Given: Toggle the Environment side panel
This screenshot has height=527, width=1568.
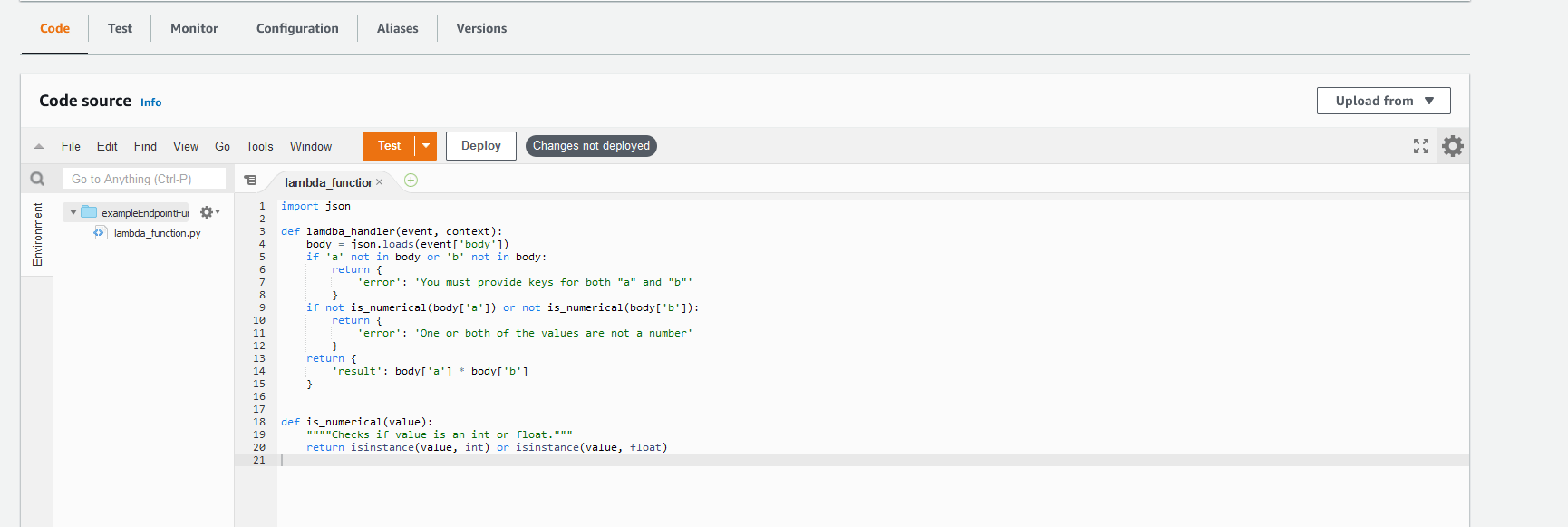Looking at the screenshot, I should click(37, 234).
